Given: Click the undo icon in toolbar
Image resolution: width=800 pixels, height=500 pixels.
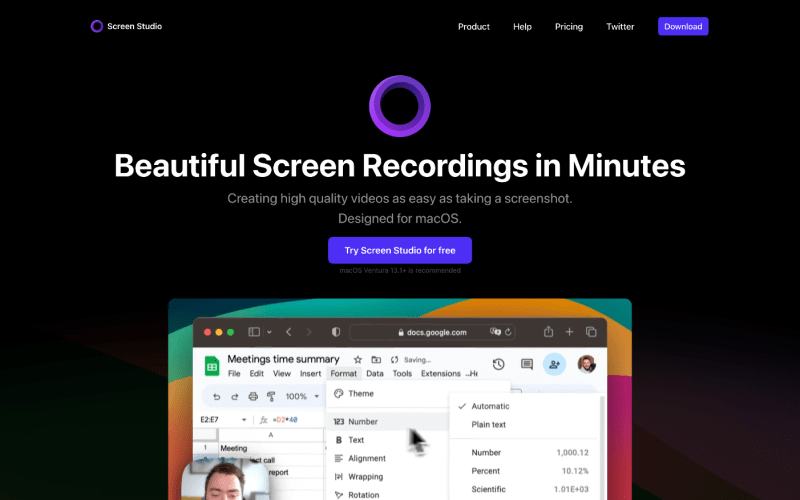Looking at the screenshot, I should point(216,396).
